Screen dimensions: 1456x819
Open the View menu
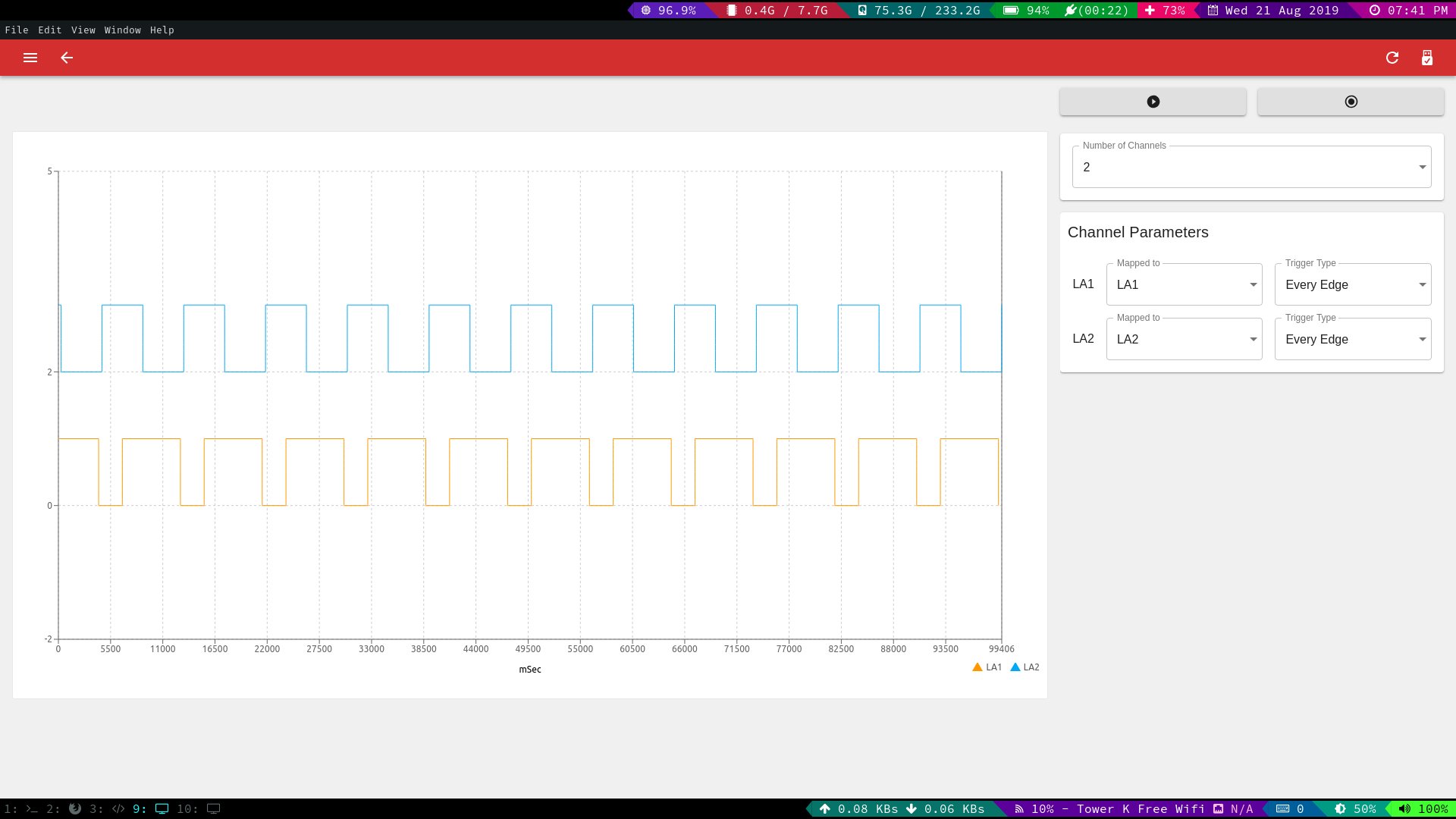point(83,30)
